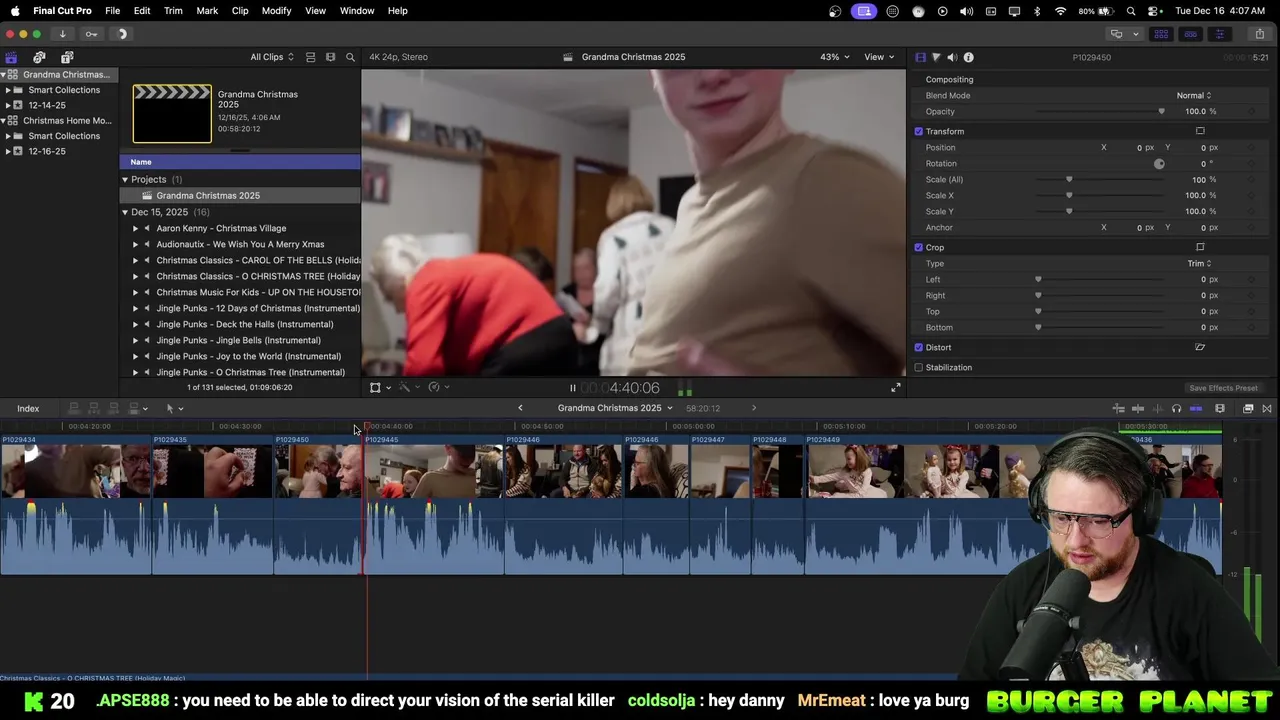Uncheck the Distort checkbox

[918, 347]
